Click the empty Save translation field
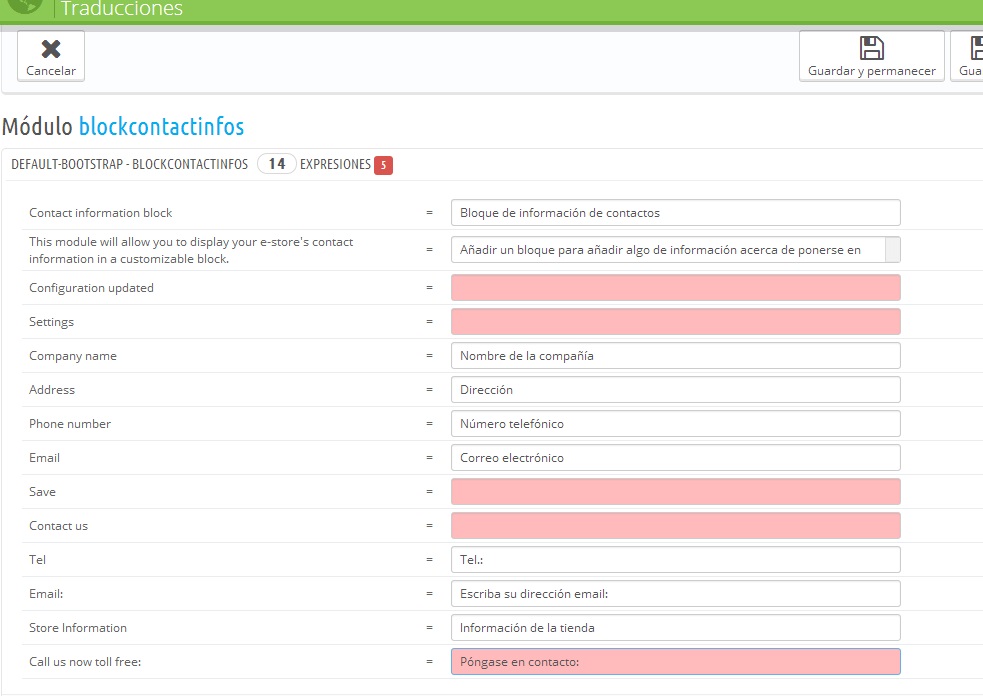Viewport: 983px width, 696px height. [x=676, y=492]
